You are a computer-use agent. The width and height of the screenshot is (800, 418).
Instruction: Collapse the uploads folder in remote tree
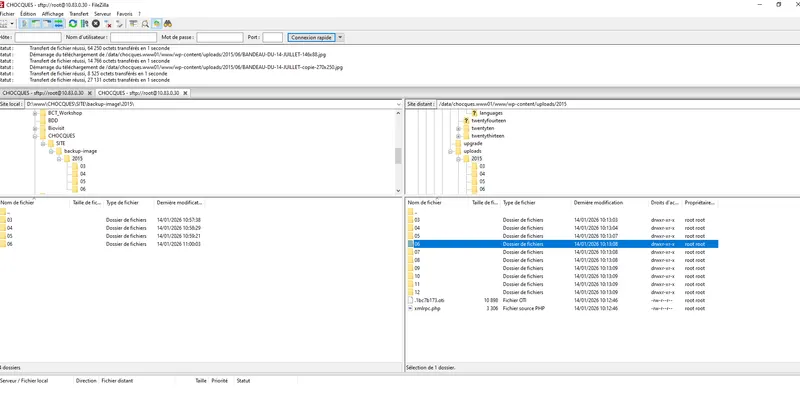pos(451,152)
